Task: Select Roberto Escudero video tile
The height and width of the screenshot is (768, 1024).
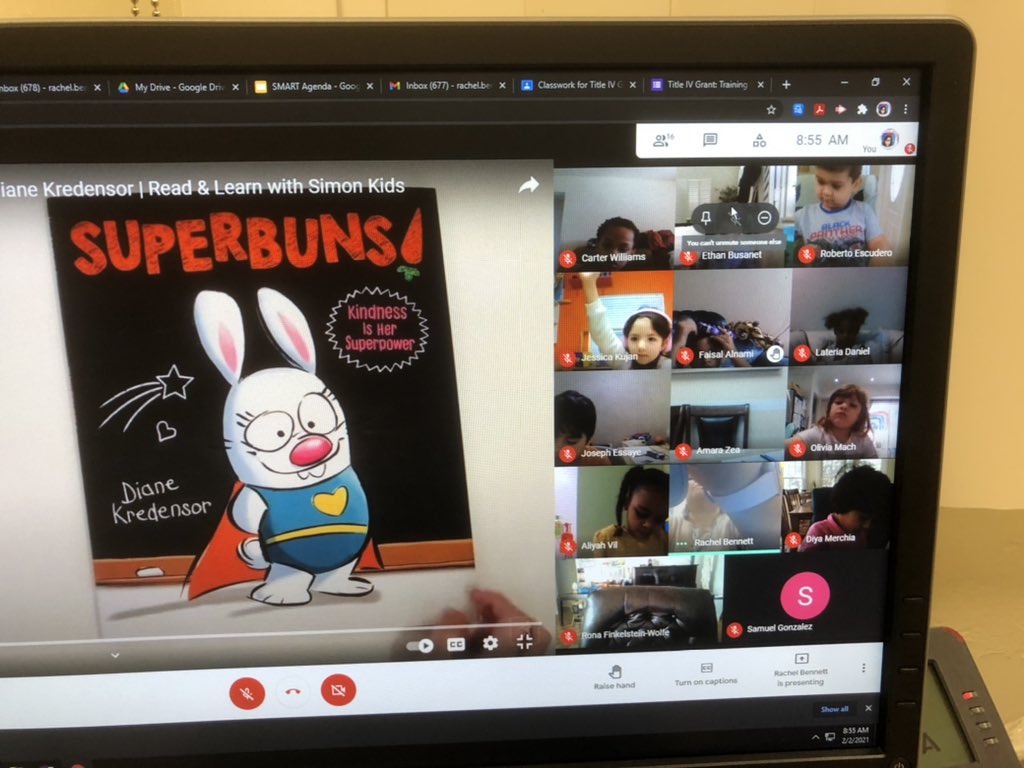Action: [x=853, y=214]
